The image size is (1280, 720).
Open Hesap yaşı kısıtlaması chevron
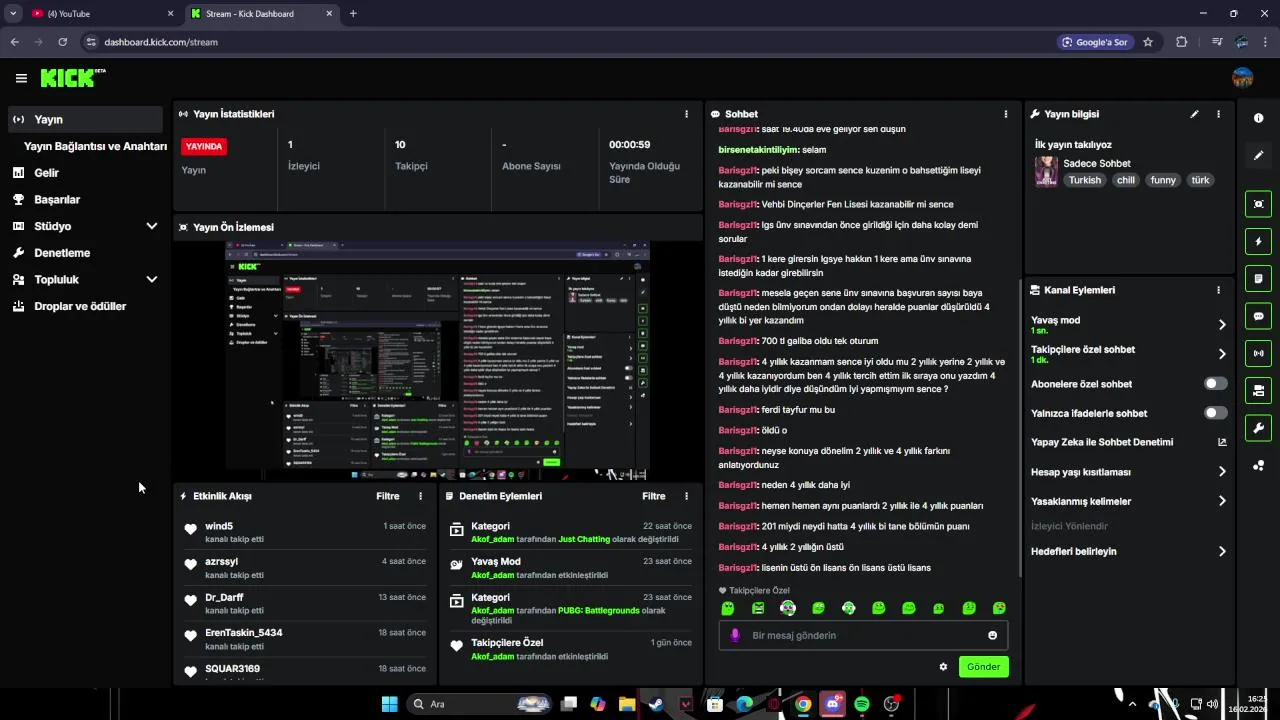coord(1222,472)
